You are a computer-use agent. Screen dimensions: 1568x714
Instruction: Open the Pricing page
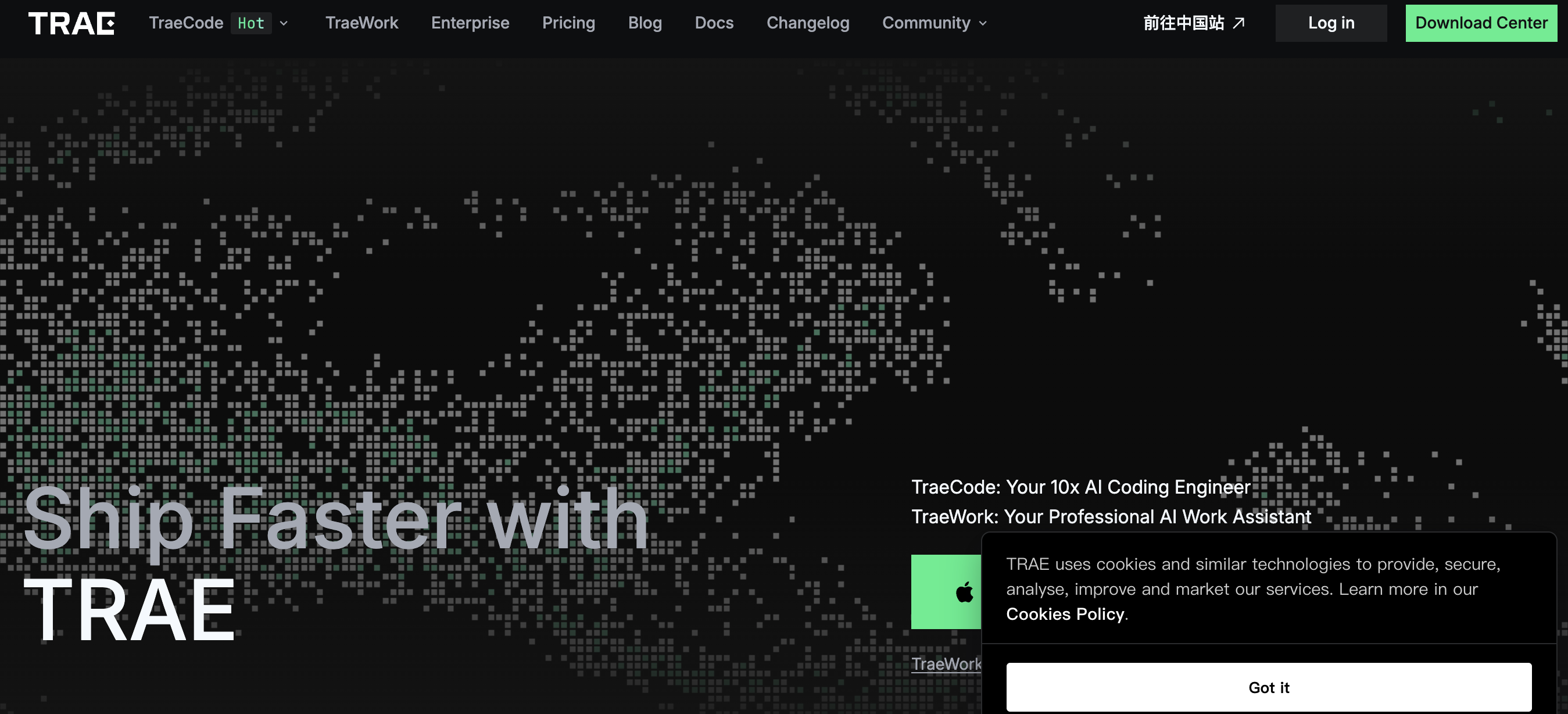(568, 23)
